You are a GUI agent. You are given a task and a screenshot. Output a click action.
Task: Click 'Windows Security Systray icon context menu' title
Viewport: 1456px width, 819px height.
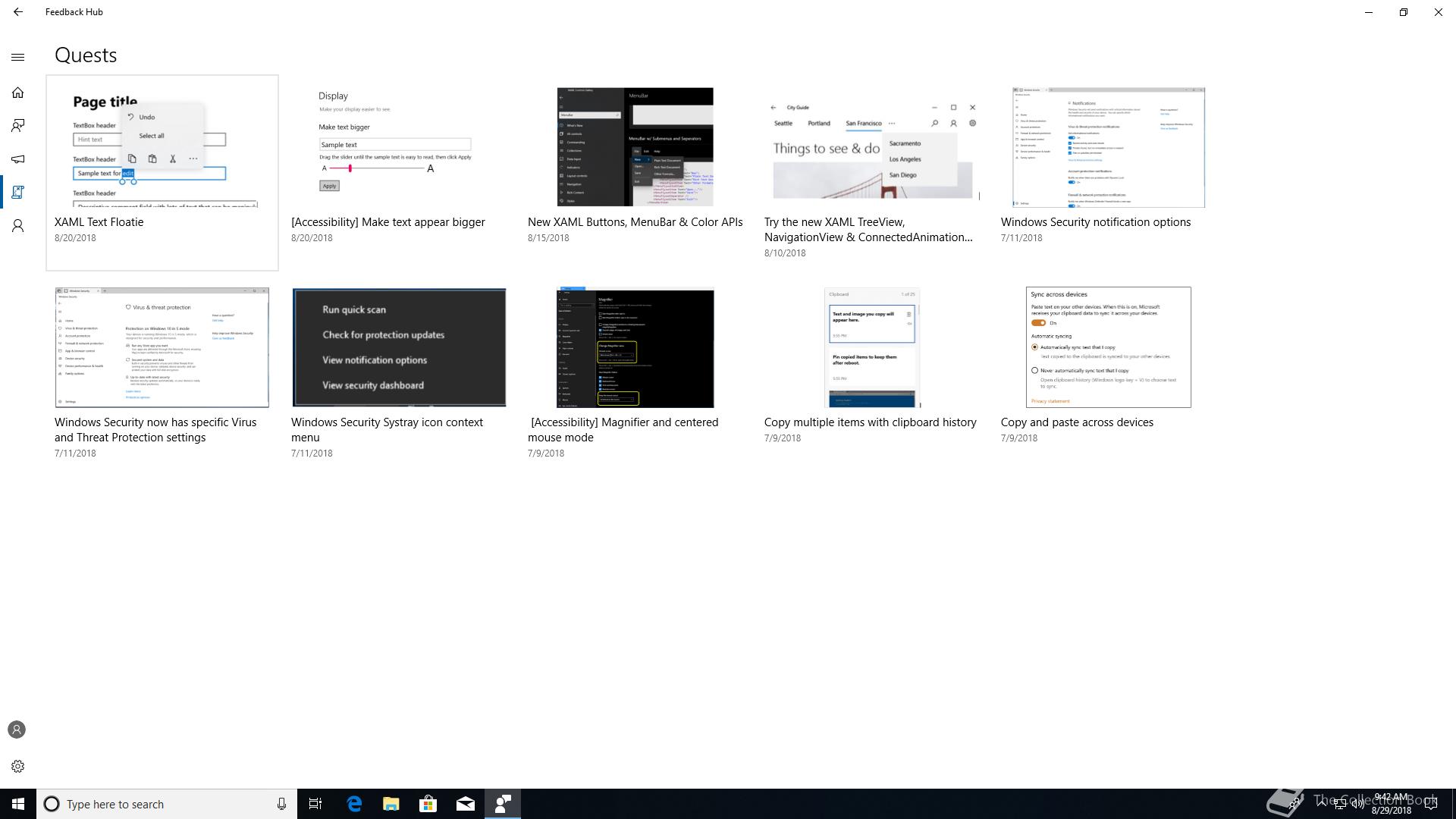(x=387, y=430)
